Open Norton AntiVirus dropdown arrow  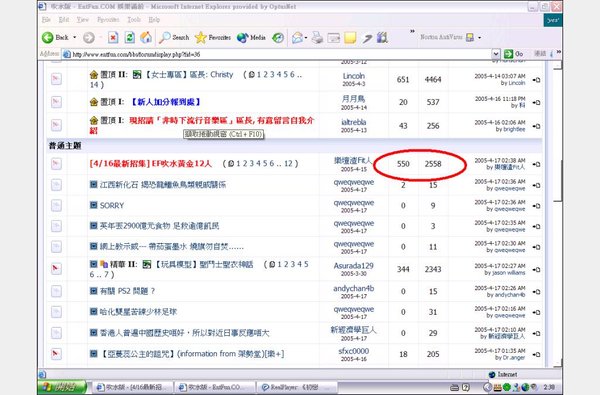[479, 38]
